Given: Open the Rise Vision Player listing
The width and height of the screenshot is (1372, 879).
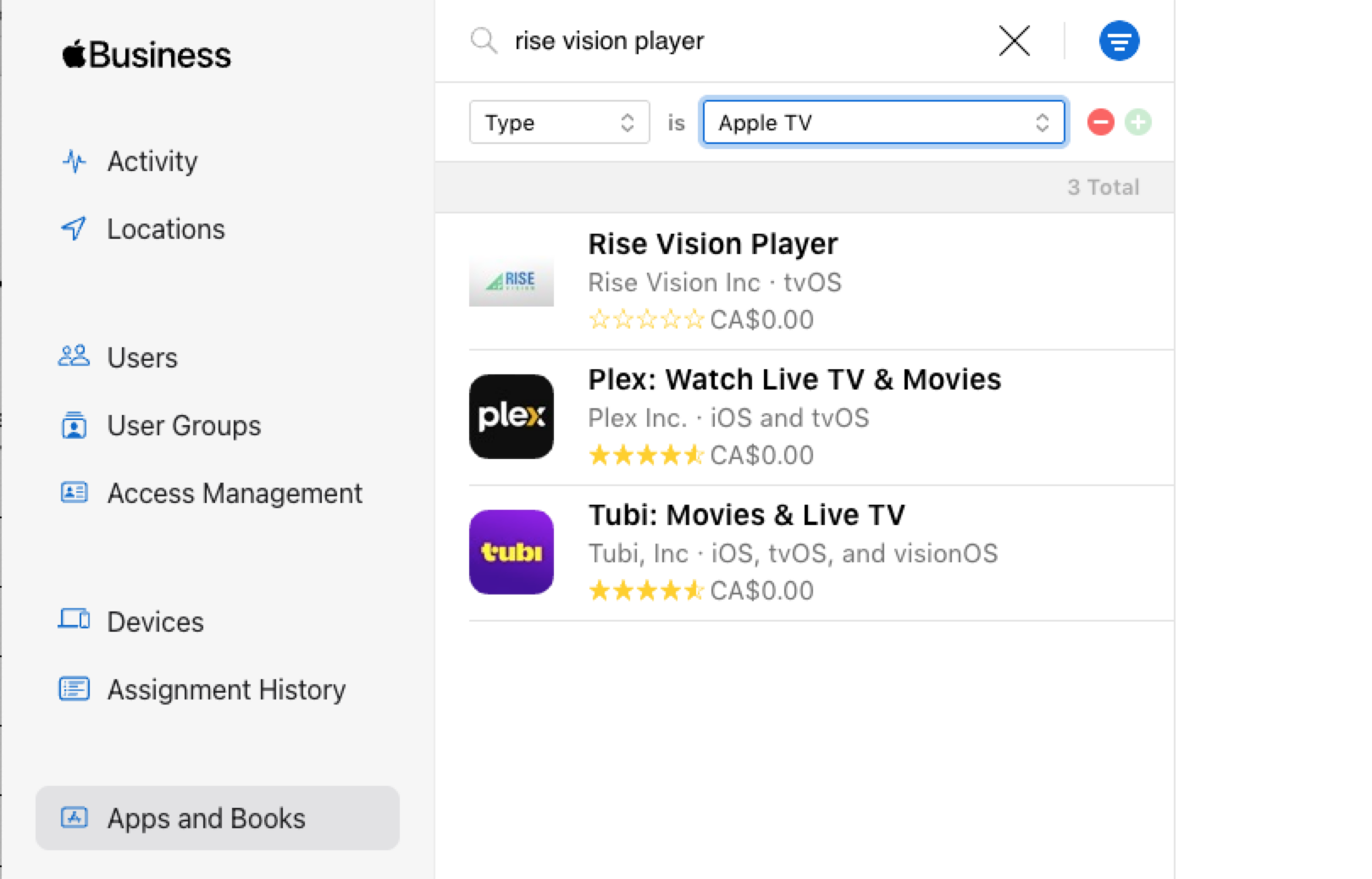Looking at the screenshot, I should [x=713, y=244].
